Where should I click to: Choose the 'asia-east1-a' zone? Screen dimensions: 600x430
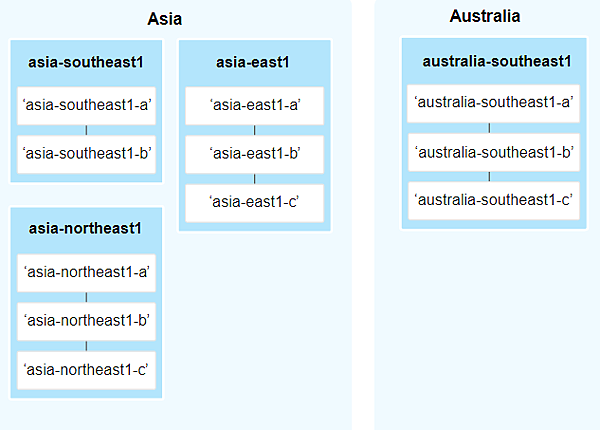[254, 106]
